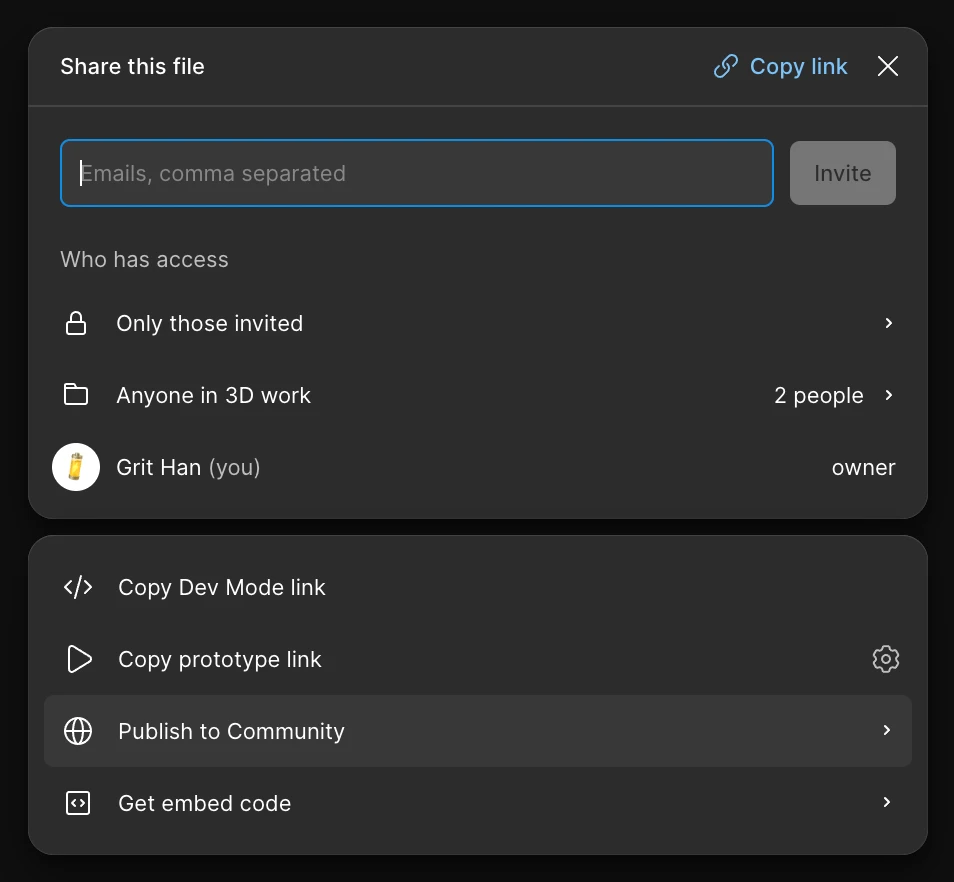Screen dimensions: 954x882
Task: Click Grit Han's avatar image
Action: pos(76,467)
